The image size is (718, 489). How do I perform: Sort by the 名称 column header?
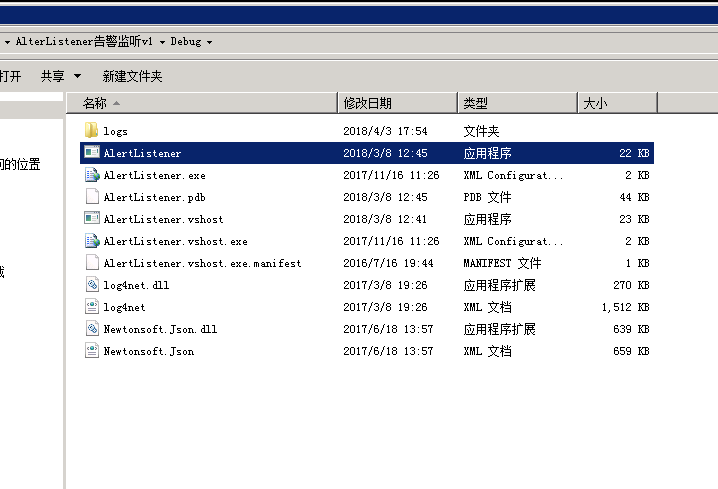(x=202, y=103)
